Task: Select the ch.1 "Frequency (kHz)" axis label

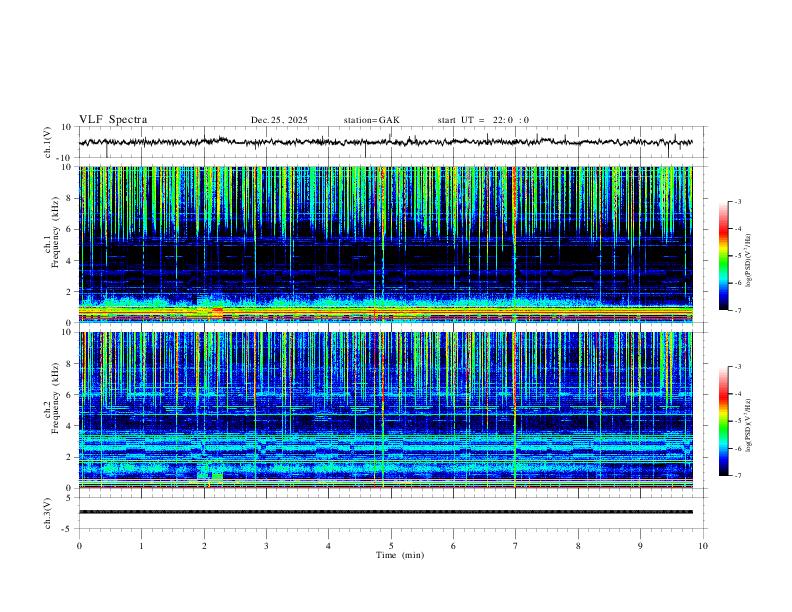Action: pos(55,232)
